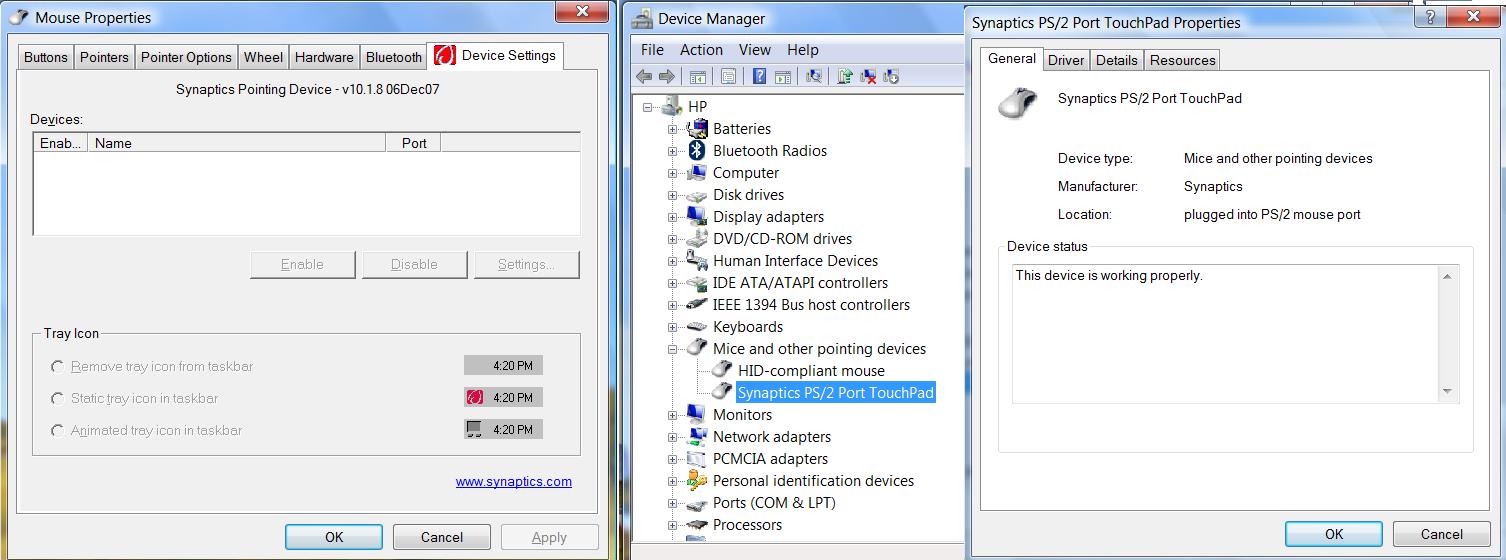Click the Device status scrollbar down arrow

point(1447,392)
